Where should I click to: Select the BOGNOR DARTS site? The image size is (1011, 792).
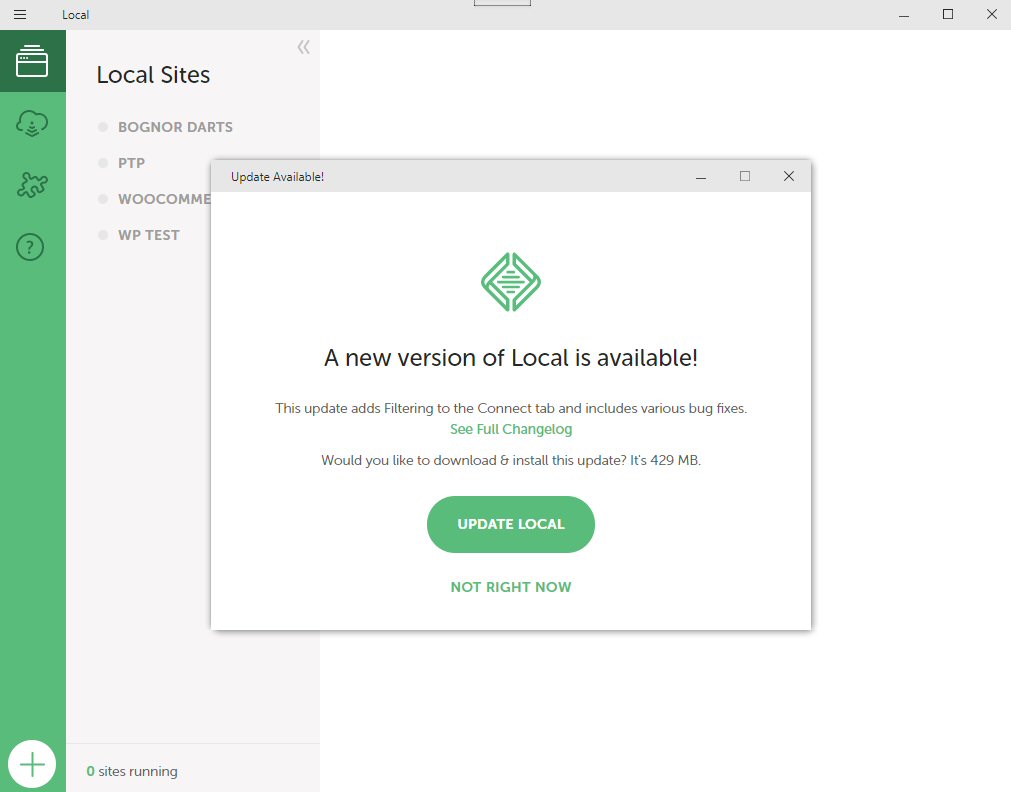click(175, 127)
